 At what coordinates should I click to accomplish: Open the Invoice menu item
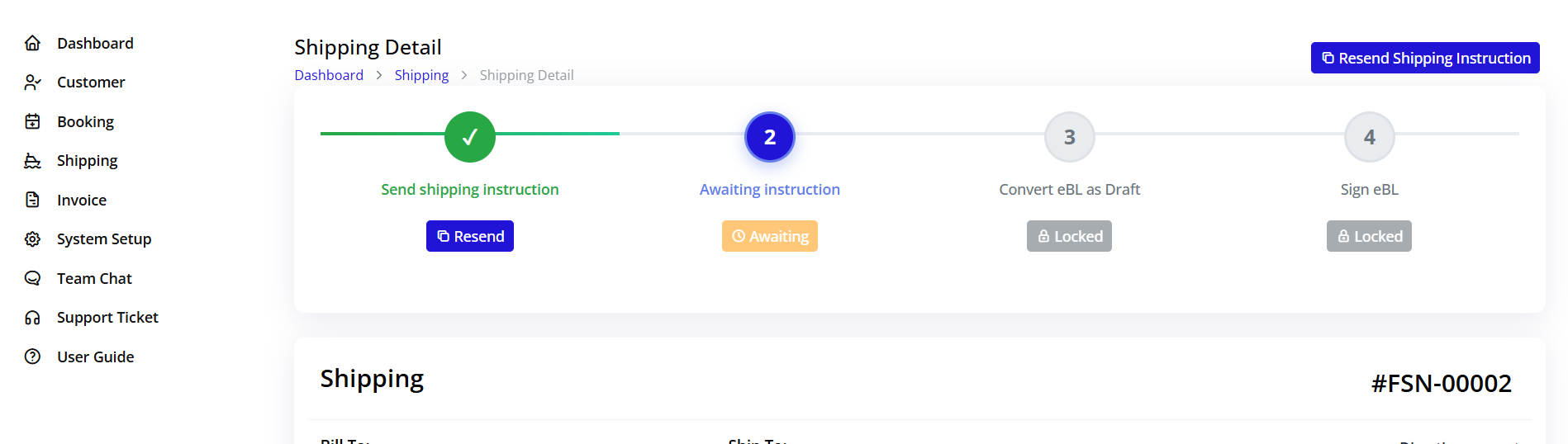point(82,201)
